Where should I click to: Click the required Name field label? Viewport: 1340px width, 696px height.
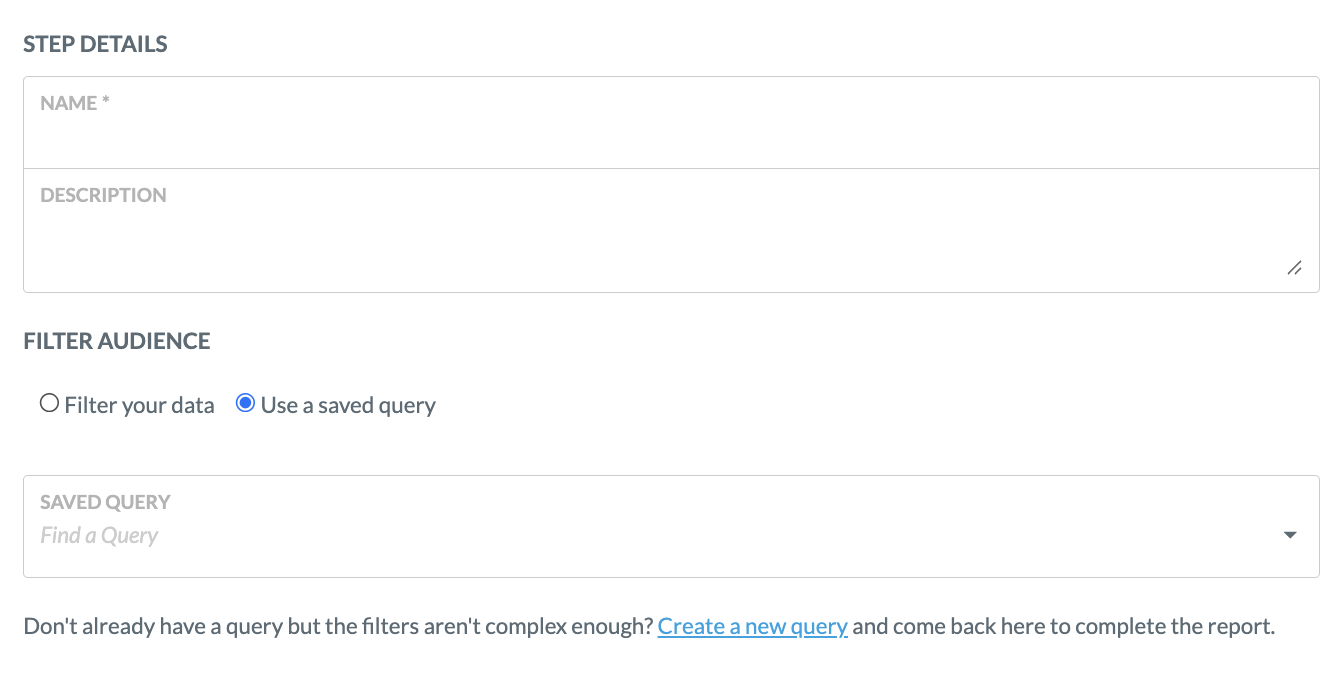click(x=73, y=103)
